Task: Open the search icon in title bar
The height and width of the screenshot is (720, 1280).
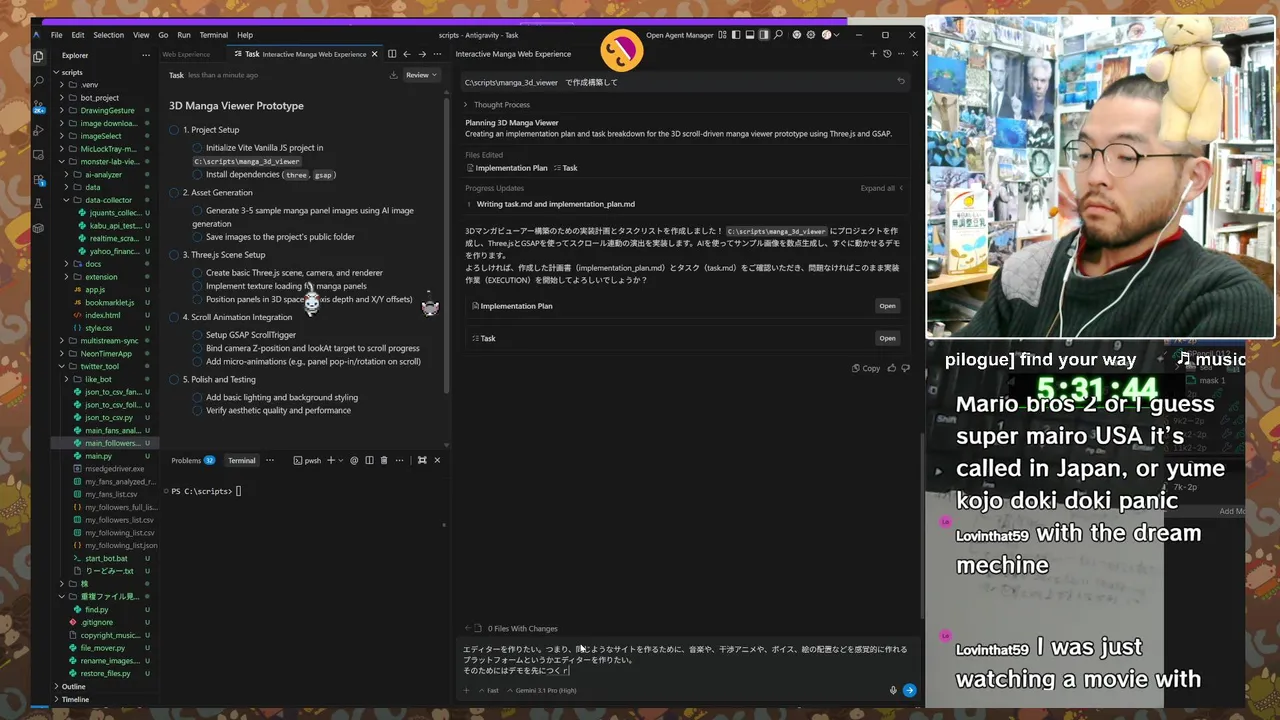Action: [x=778, y=35]
